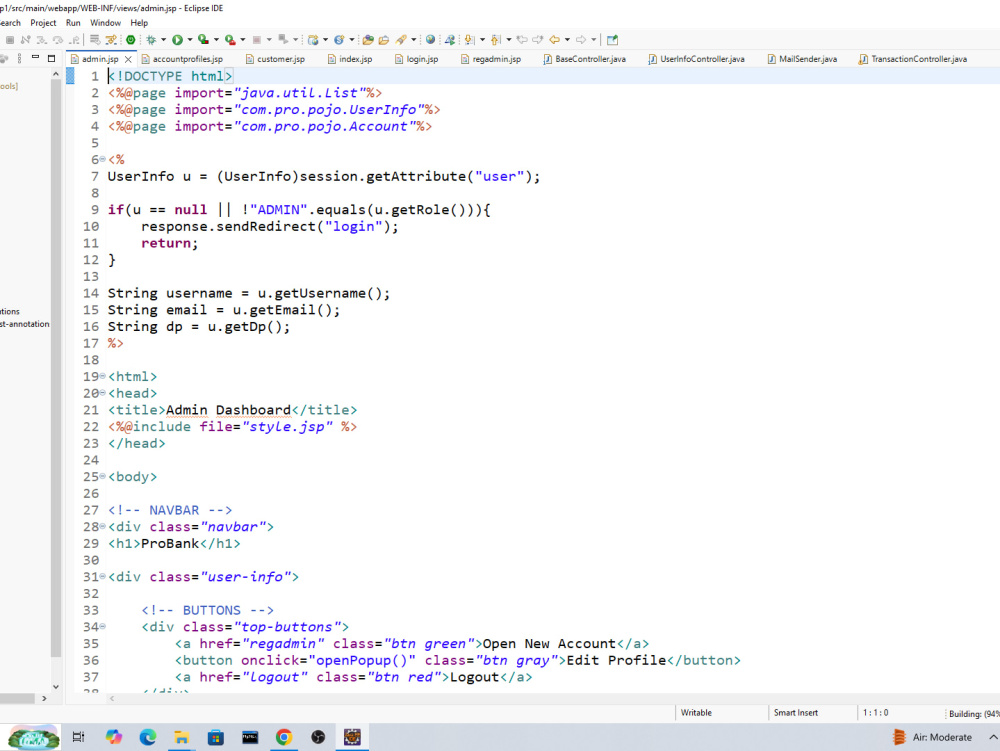The image size is (1000, 751).
Task: Click cursor position 1:1:0 in status bar
Action: [875, 713]
